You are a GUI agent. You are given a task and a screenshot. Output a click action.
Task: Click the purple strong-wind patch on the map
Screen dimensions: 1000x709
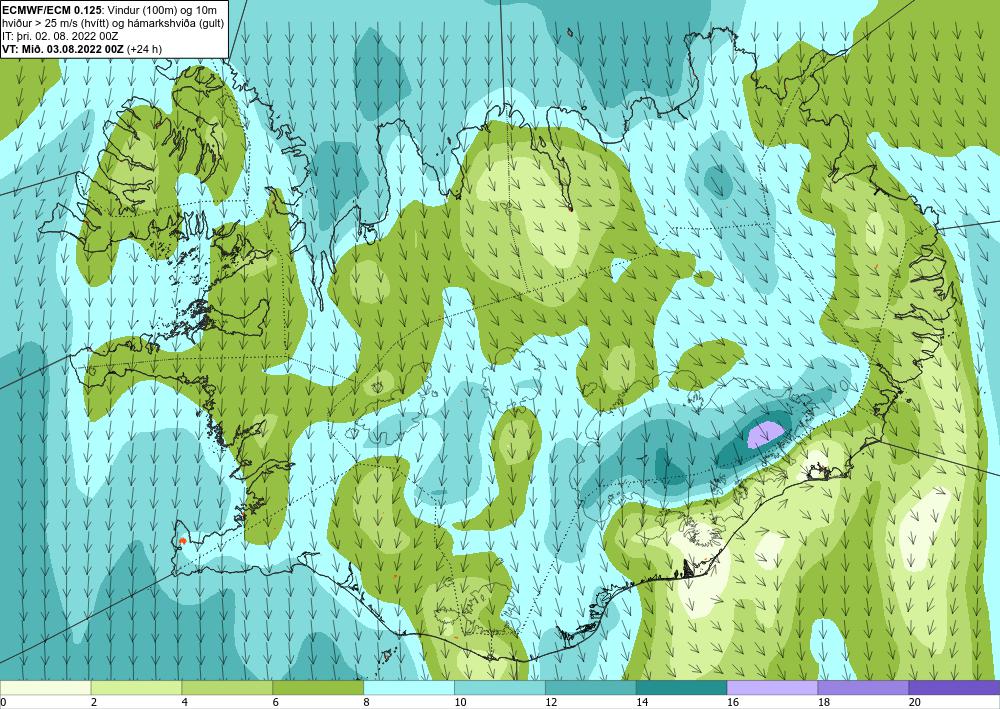[765, 434]
